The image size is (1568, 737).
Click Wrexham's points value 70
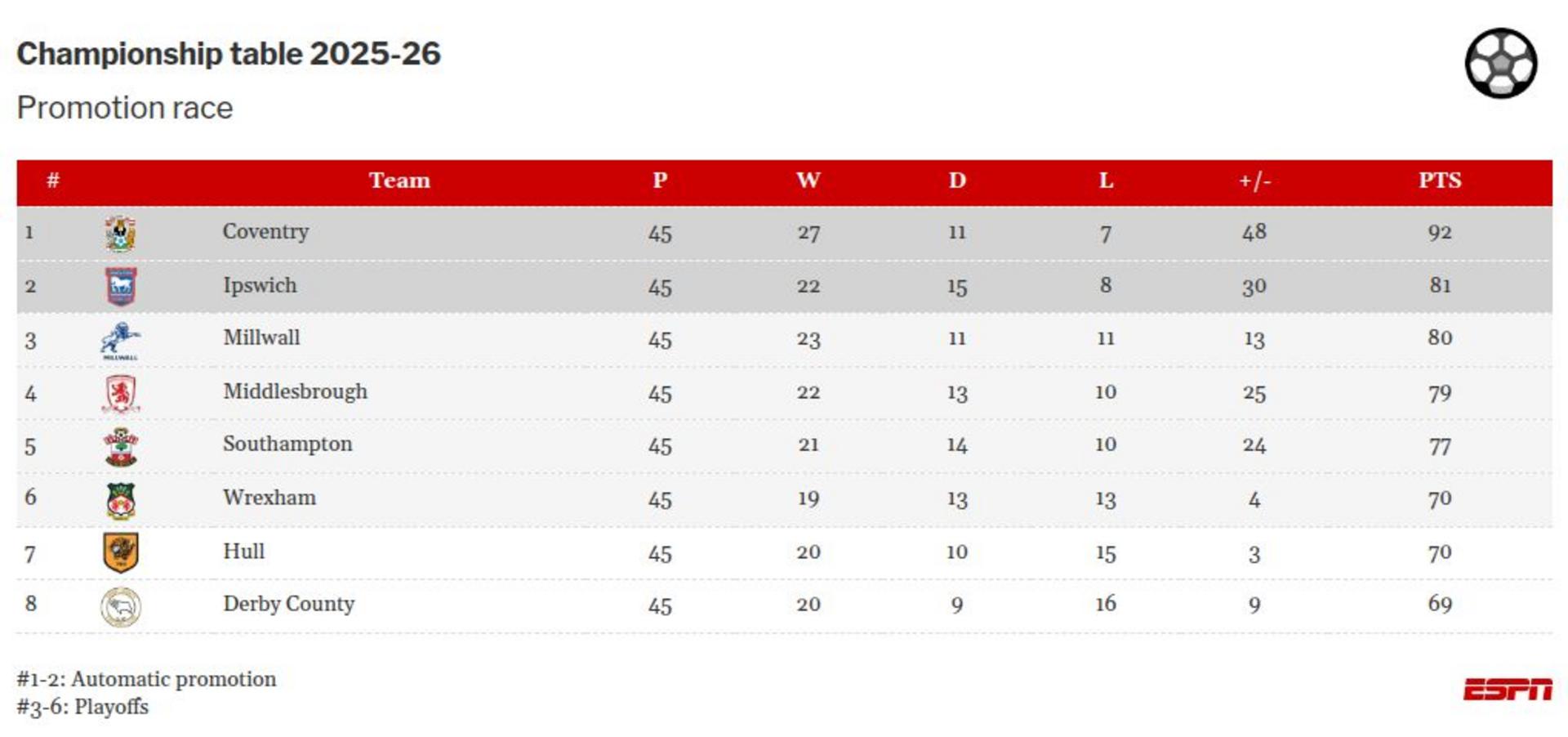[x=1439, y=498]
